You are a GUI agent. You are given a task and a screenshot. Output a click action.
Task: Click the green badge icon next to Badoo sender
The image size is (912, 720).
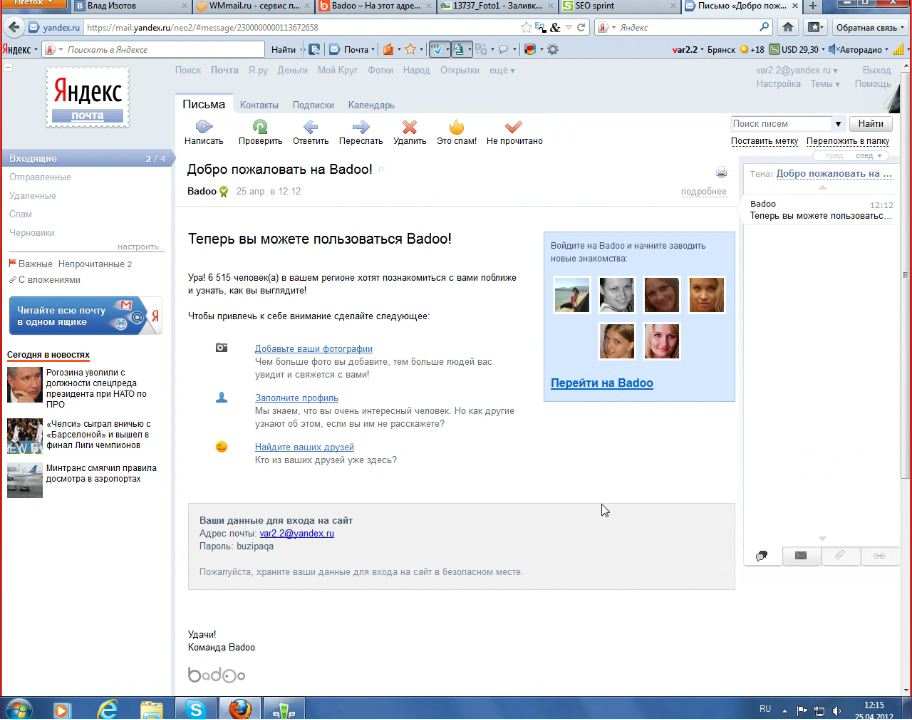coord(223,191)
